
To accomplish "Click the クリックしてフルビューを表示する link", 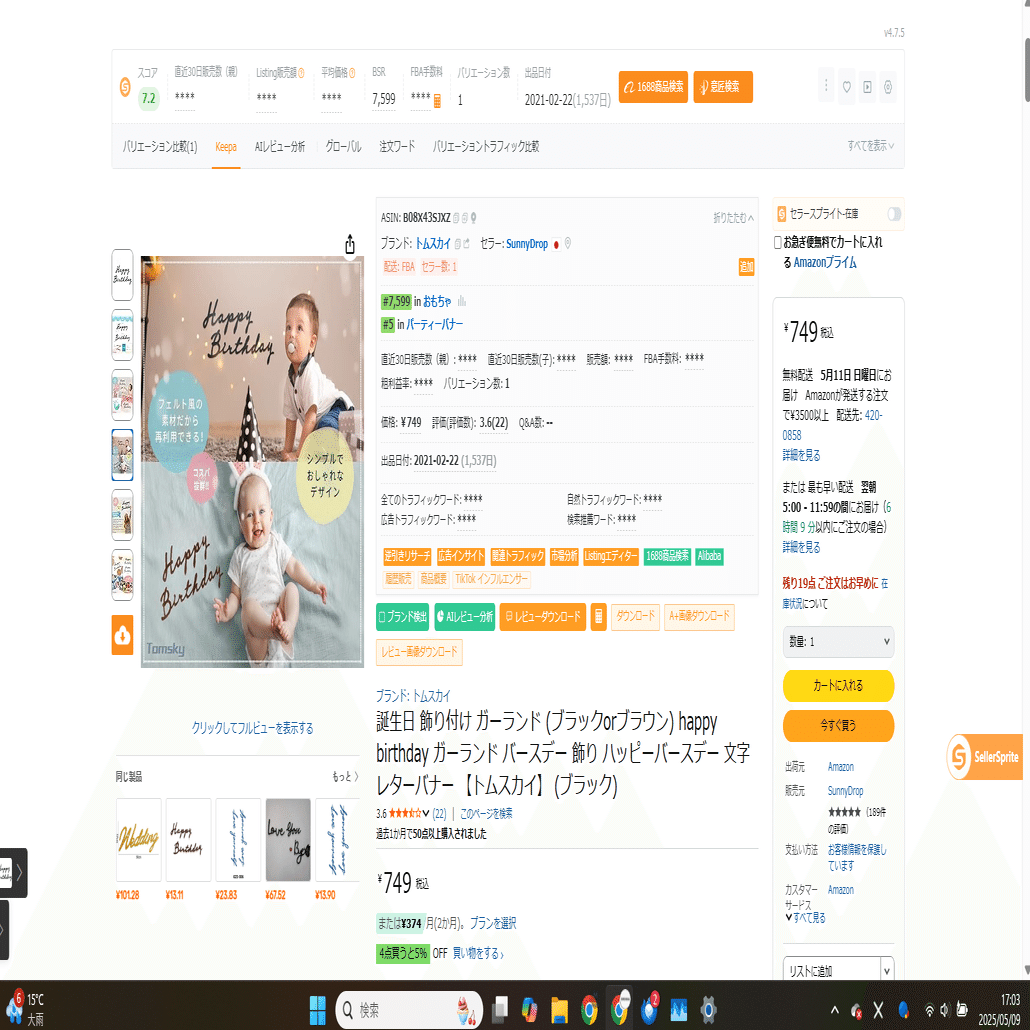I will (252, 728).
